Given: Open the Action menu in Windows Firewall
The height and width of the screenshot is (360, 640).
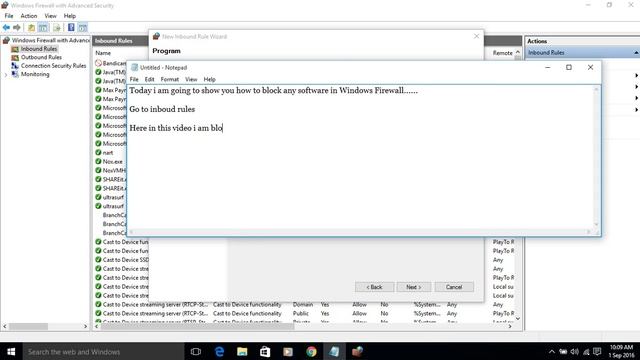Looking at the screenshot, I should point(29,16).
